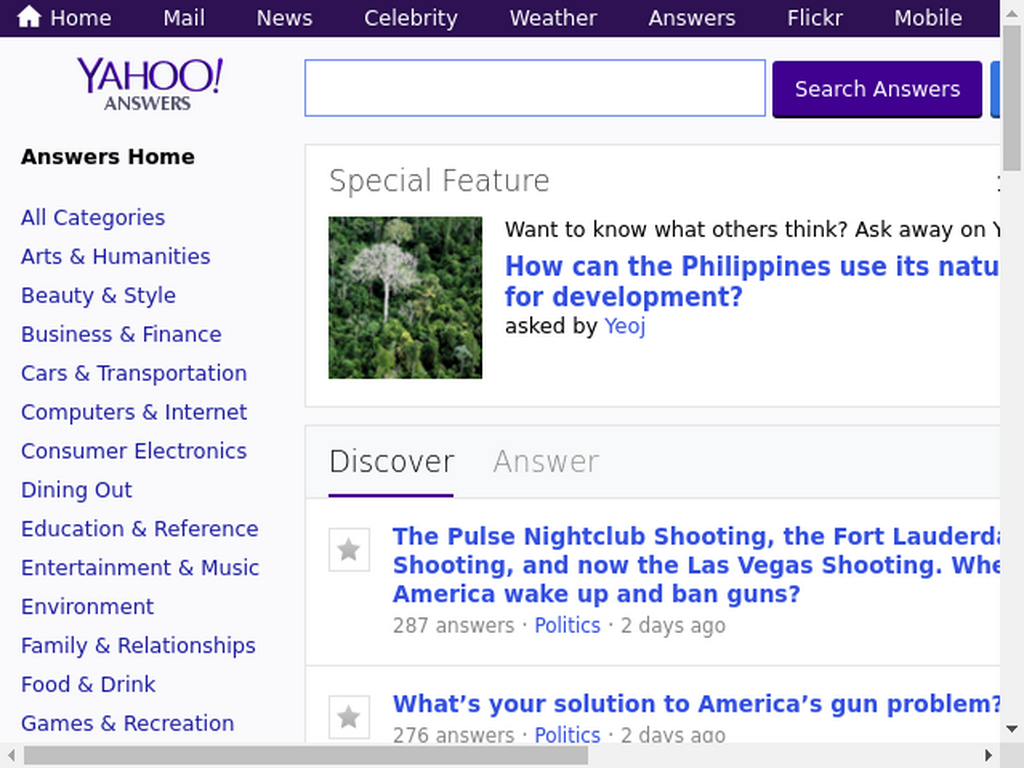Open Politics tag under 287 answers
Viewport: 1024px width, 768px height.
click(567, 626)
